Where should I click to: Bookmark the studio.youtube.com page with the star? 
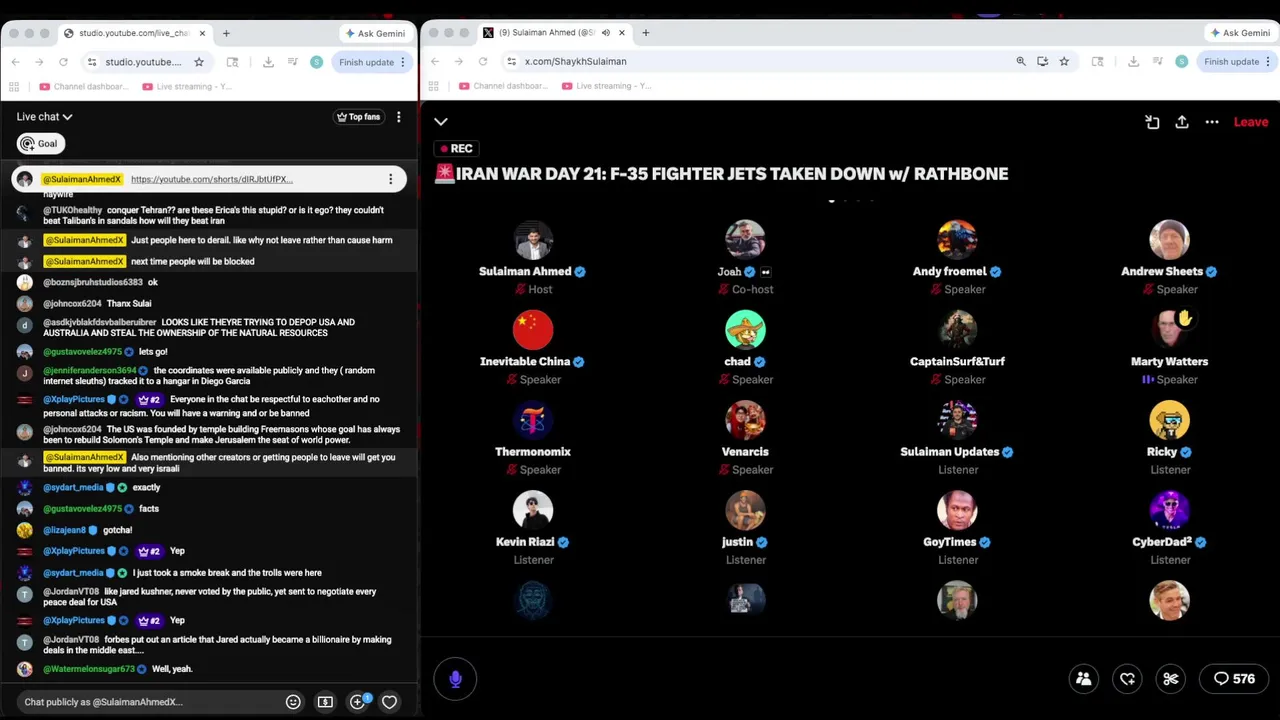(x=199, y=62)
